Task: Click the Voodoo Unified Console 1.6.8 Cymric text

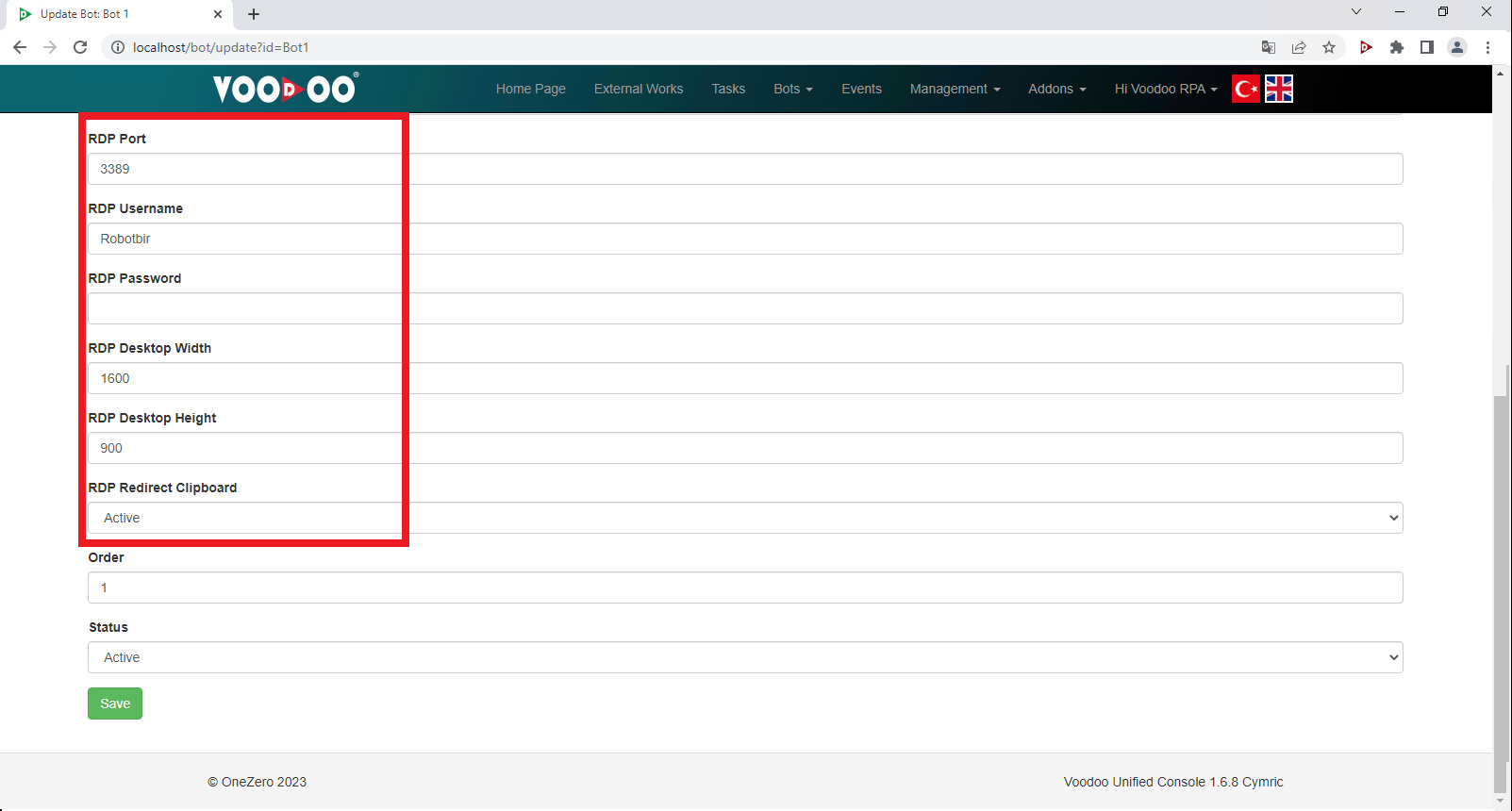Action: (x=1173, y=782)
